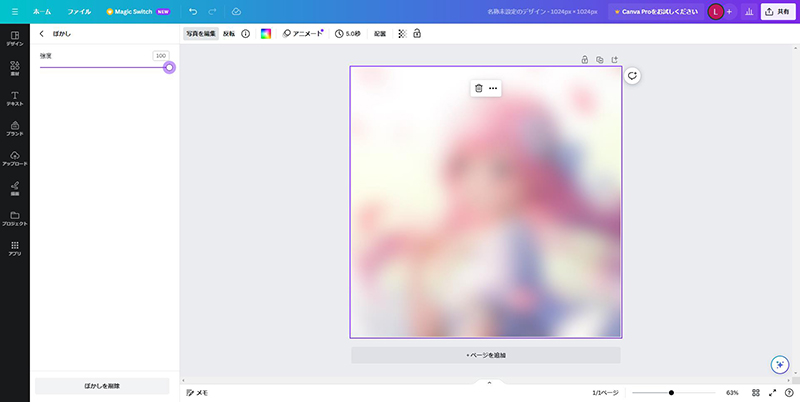Screen dimensions: 800x402
Task: Click the 共有 share button
Action: point(778,12)
